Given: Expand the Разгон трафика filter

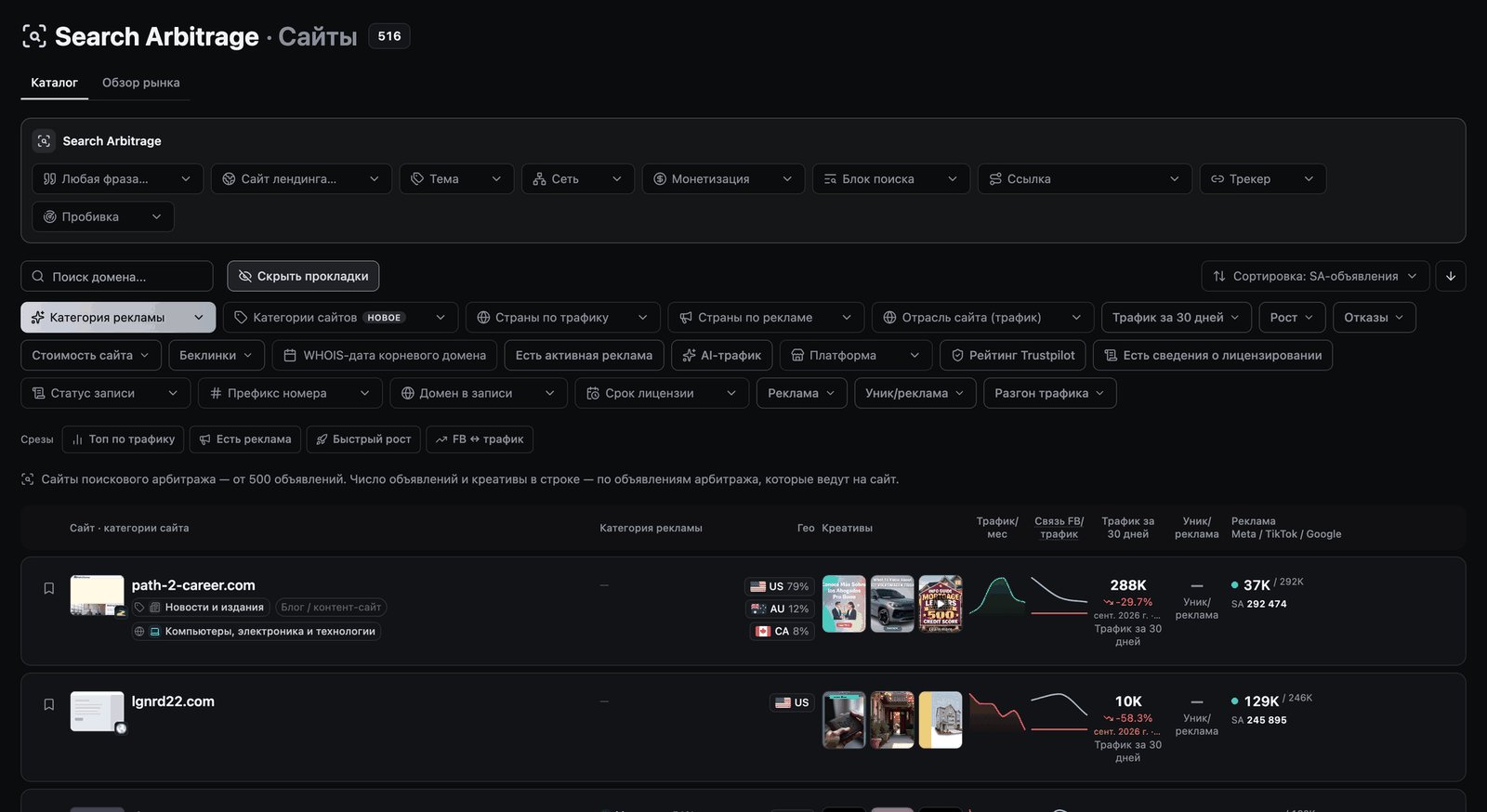Looking at the screenshot, I should pyautogui.click(x=1049, y=393).
